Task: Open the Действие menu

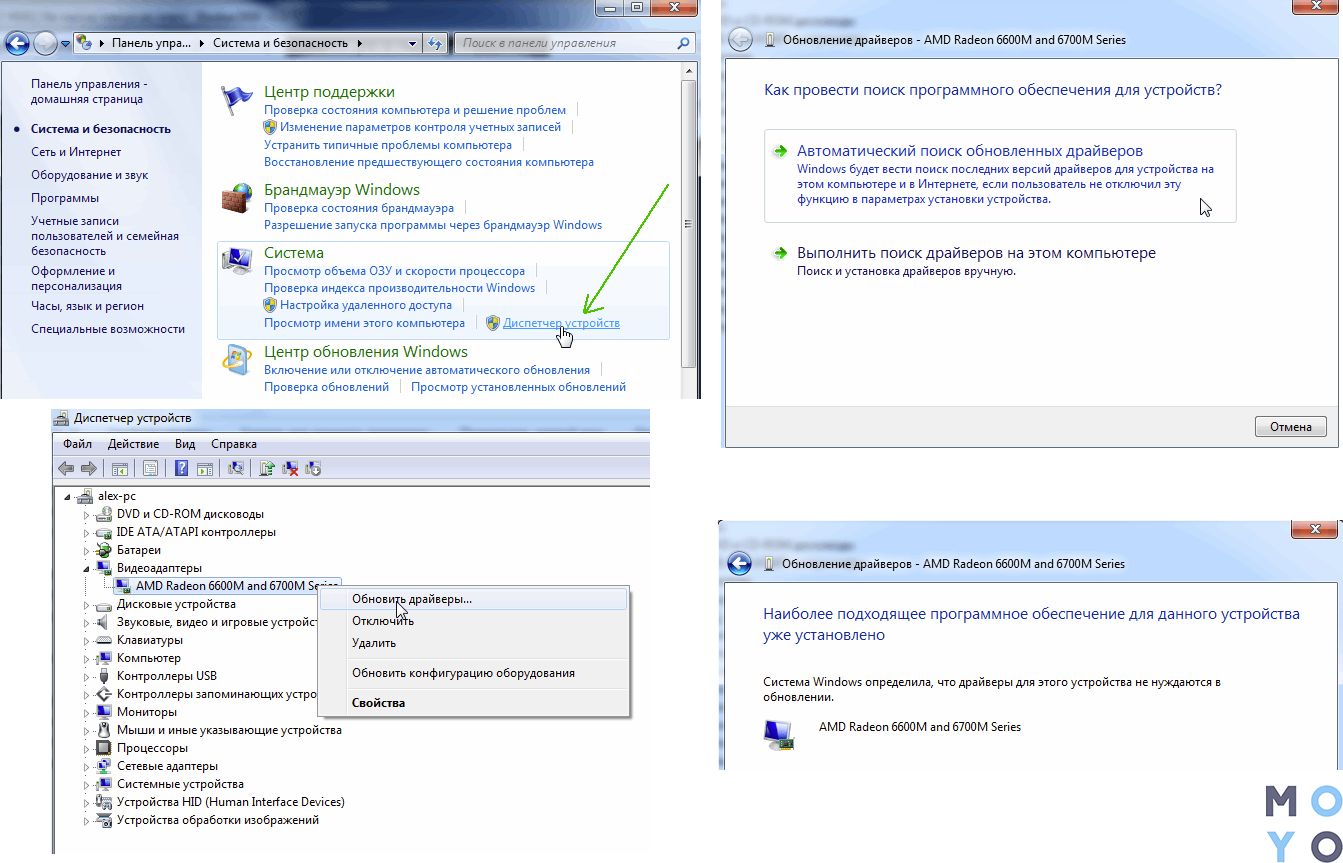Action: [133, 444]
